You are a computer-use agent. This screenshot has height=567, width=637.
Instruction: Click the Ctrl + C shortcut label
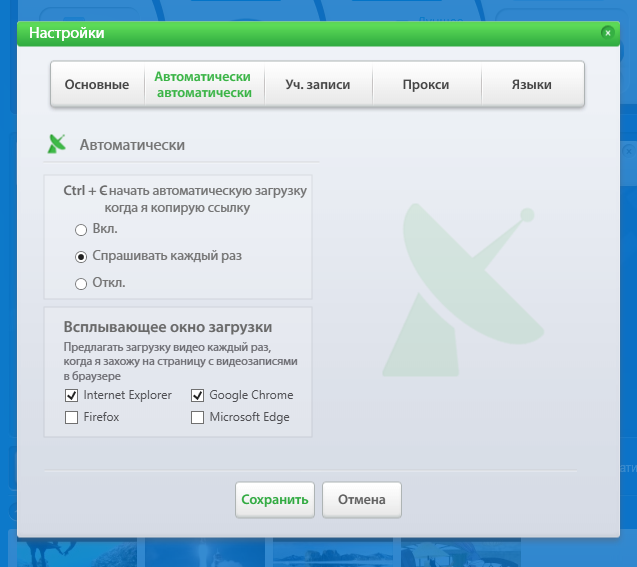pos(84,190)
